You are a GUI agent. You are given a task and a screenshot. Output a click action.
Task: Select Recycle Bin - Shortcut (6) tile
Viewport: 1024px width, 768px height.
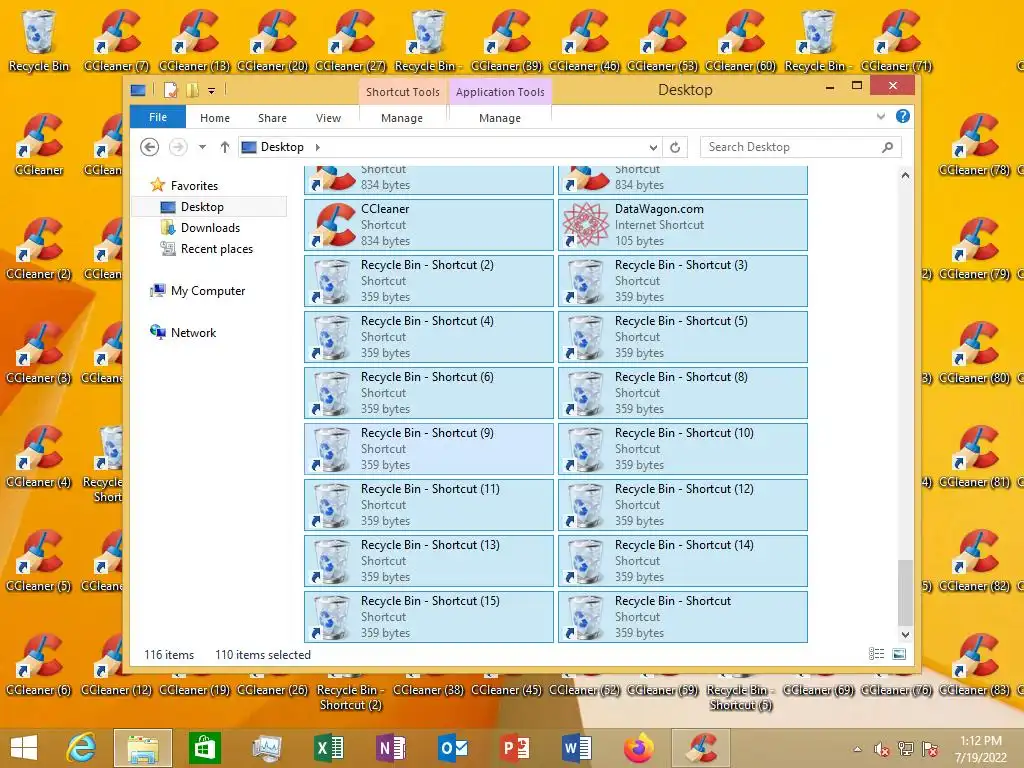(429, 393)
